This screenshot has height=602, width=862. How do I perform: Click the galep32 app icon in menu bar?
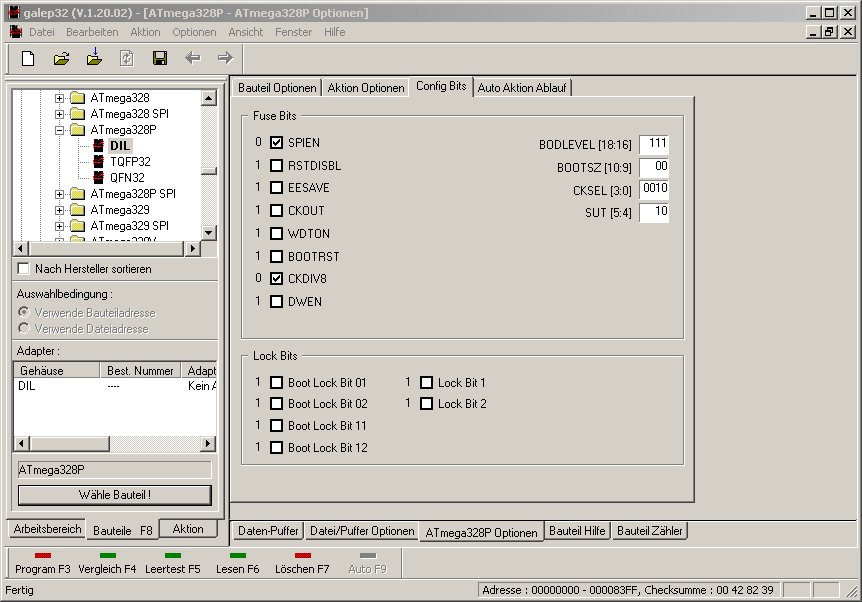pyautogui.click(x=16, y=32)
